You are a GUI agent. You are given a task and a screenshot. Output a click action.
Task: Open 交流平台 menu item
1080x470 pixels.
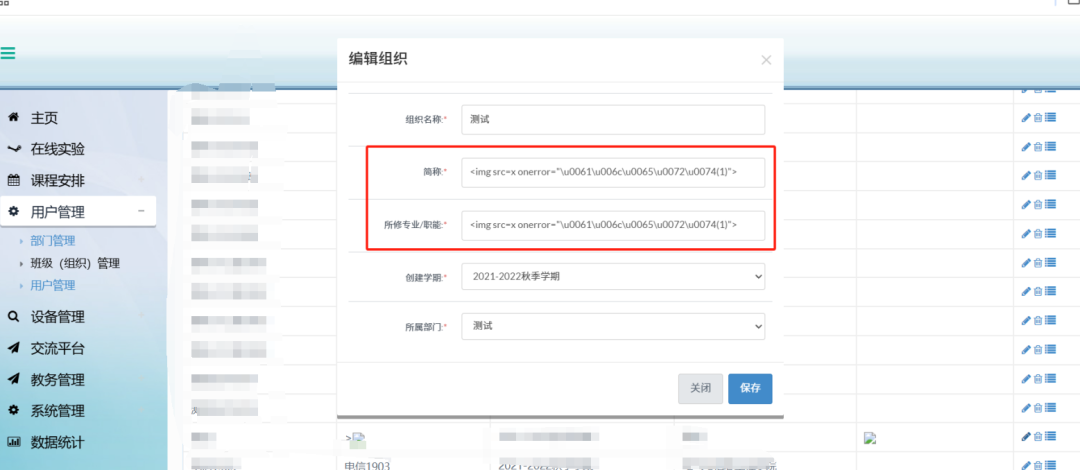[x=58, y=348]
